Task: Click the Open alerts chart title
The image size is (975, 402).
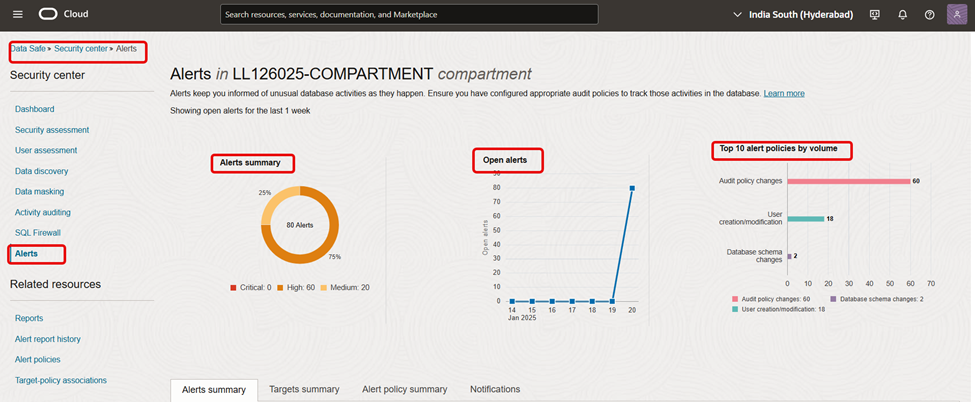Action: 505,160
